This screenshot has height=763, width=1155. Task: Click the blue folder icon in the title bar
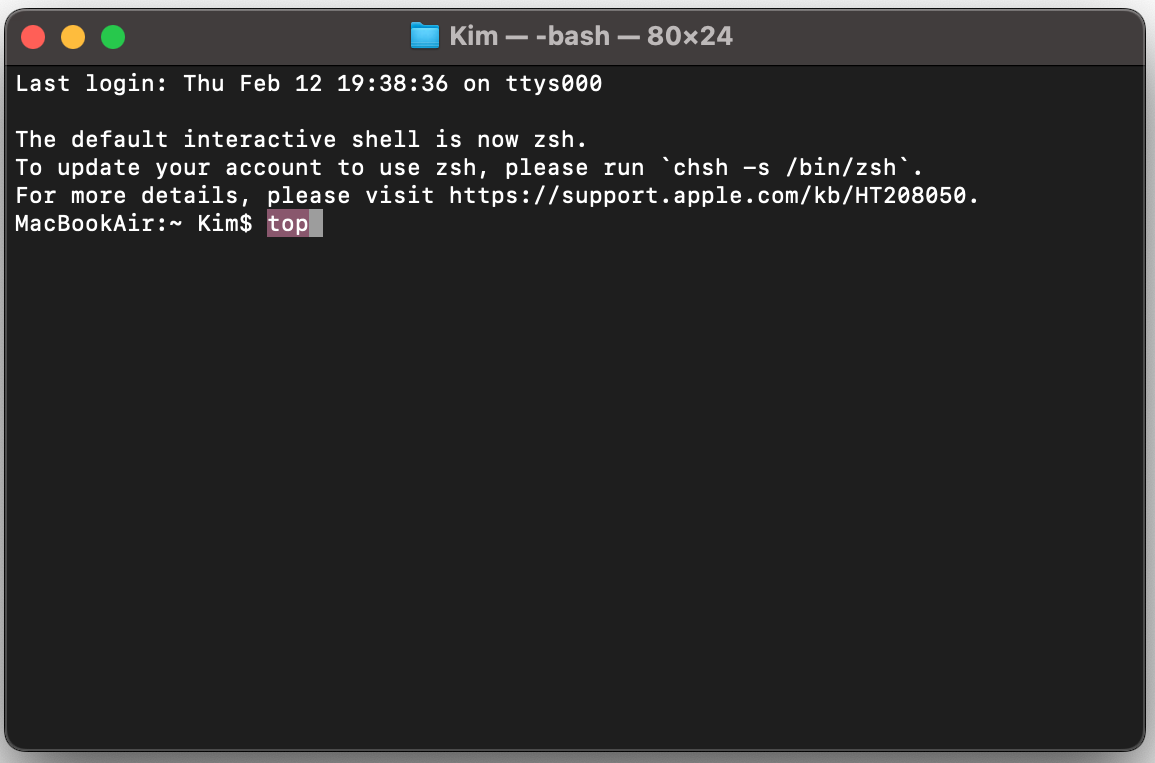click(x=424, y=35)
